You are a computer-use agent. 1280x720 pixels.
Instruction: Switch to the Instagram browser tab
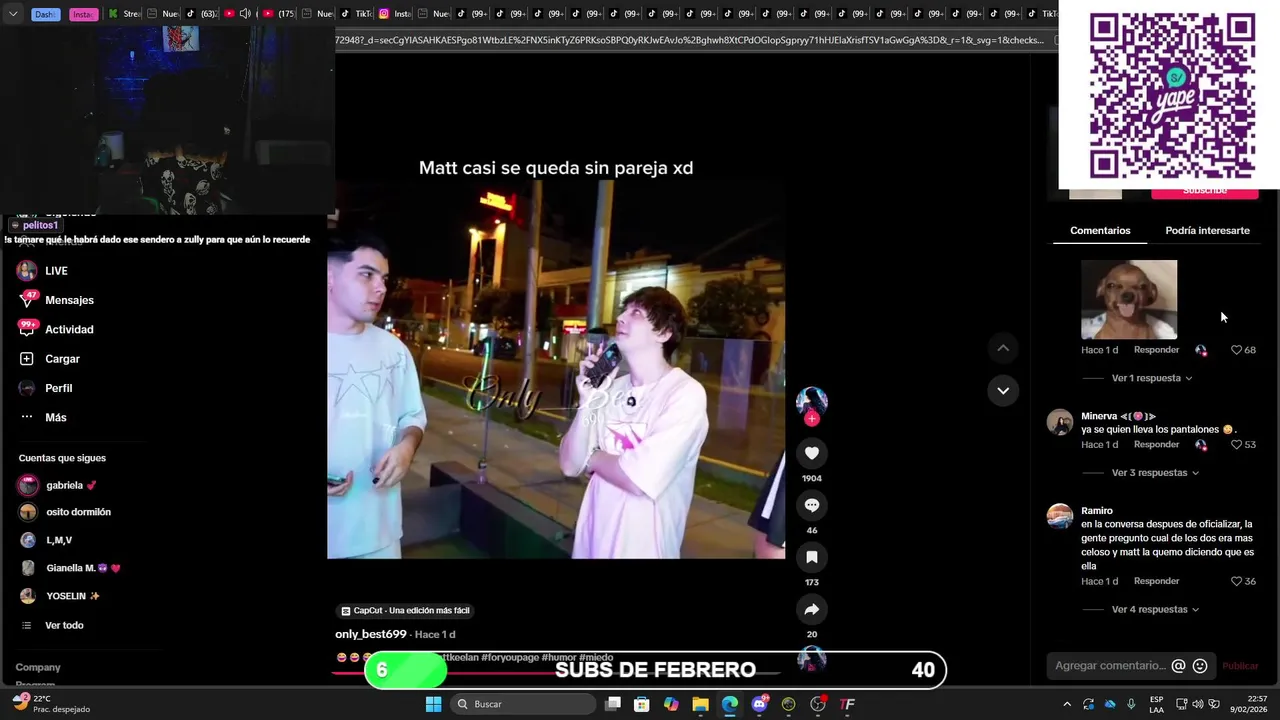click(395, 14)
